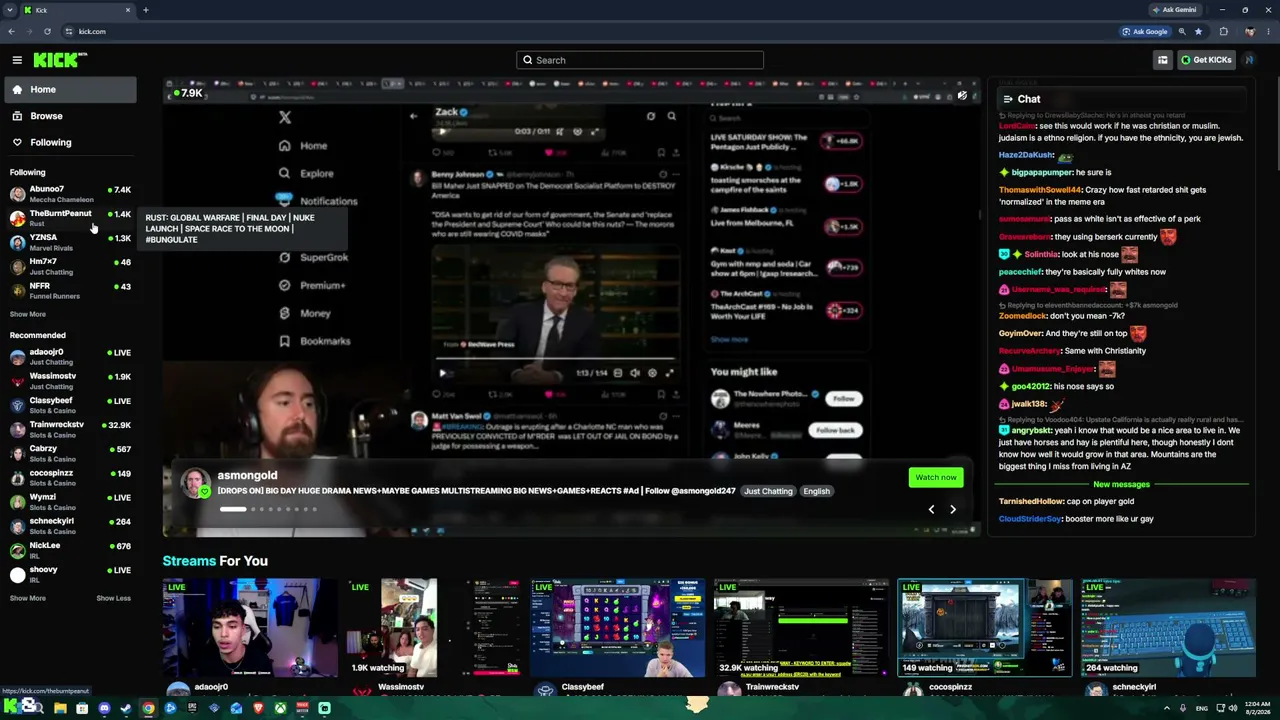Open the Following page in sidebar
Screen dimensions: 1280x720
[69, 142]
